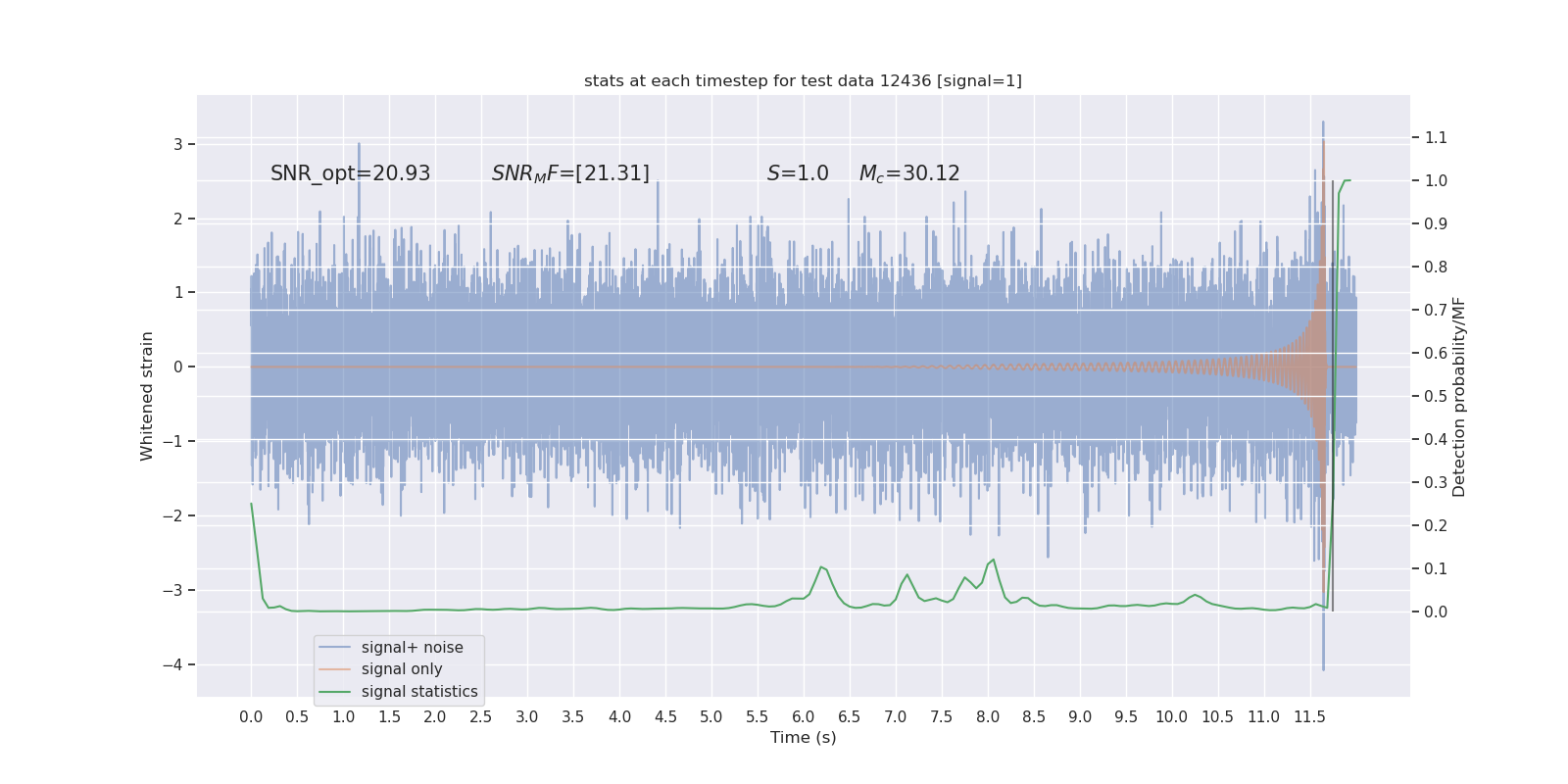Click the 0.1 tick on the probability axis

(x=1436, y=568)
